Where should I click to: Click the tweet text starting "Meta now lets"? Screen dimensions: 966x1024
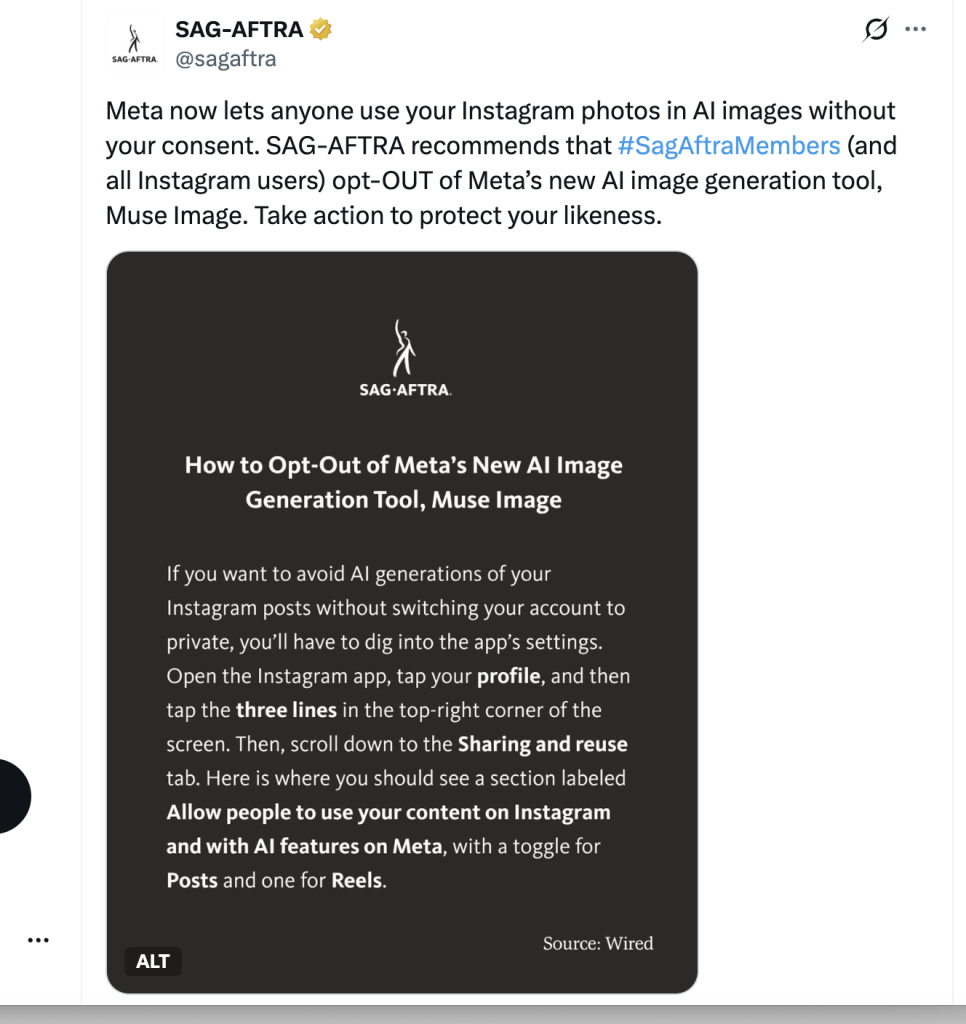click(501, 163)
